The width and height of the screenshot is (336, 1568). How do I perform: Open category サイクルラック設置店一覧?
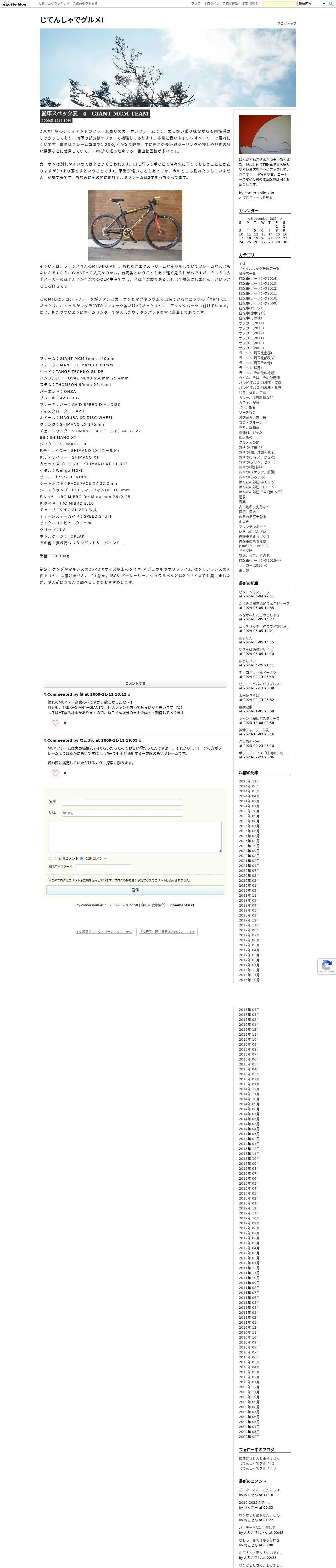[259, 268]
